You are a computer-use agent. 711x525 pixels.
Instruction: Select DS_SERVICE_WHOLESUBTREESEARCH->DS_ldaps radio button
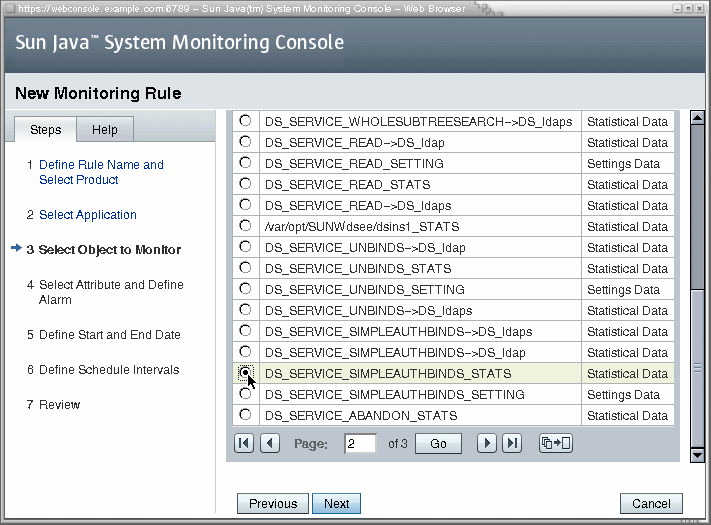(245, 121)
